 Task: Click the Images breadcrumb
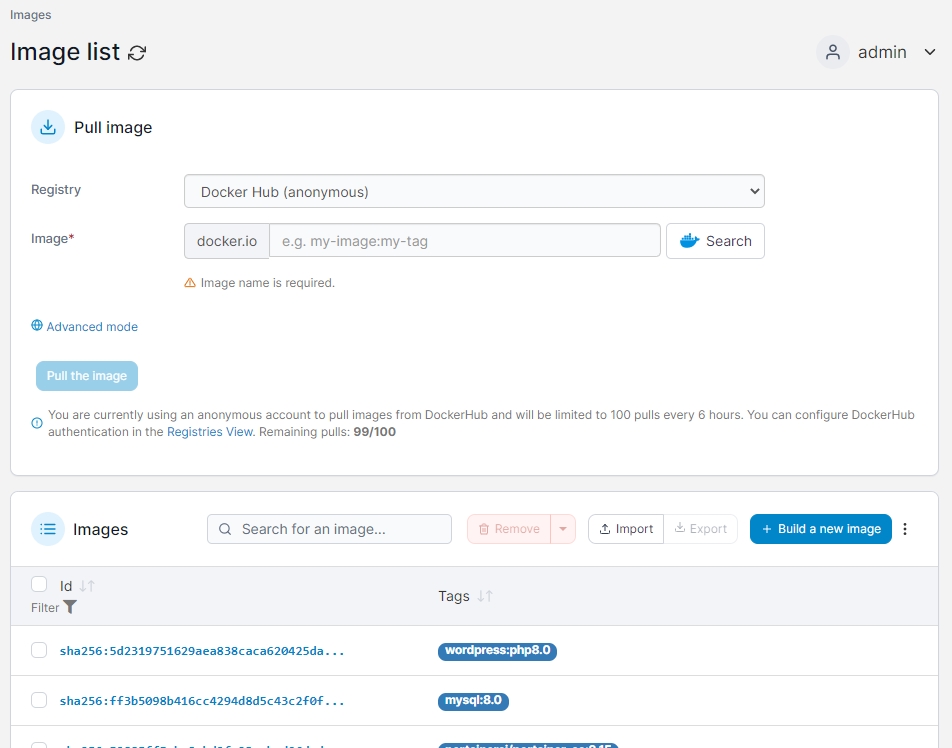(31, 15)
